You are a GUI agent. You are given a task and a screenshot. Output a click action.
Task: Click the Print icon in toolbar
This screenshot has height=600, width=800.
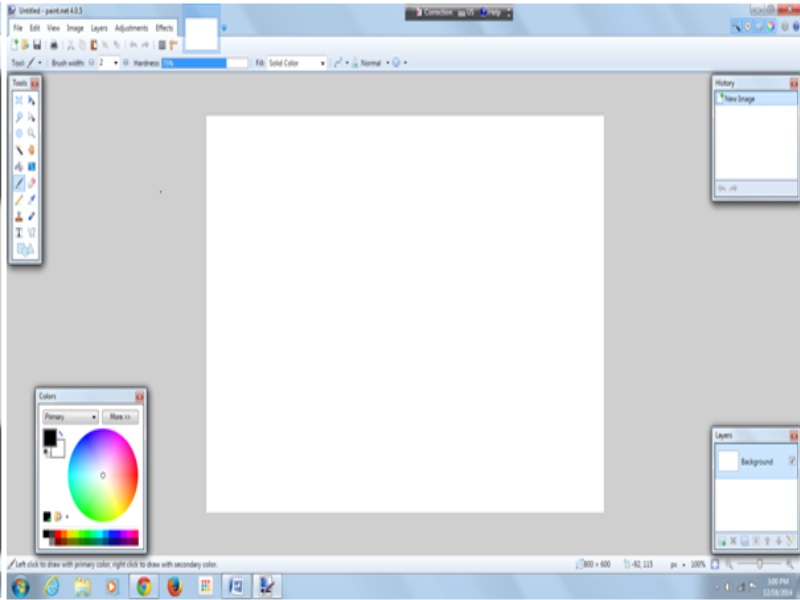click(54, 46)
